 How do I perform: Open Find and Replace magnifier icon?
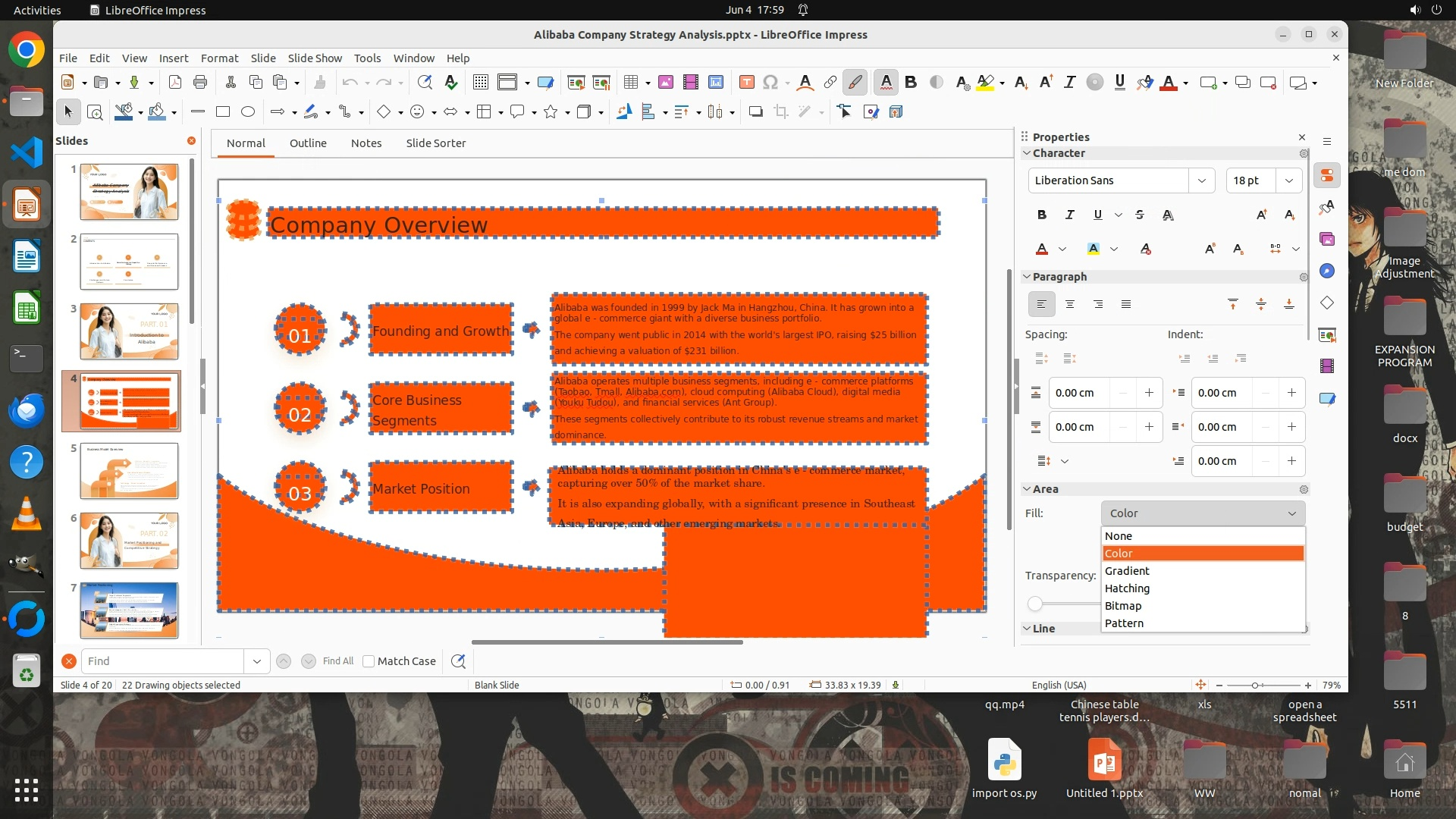click(x=425, y=83)
